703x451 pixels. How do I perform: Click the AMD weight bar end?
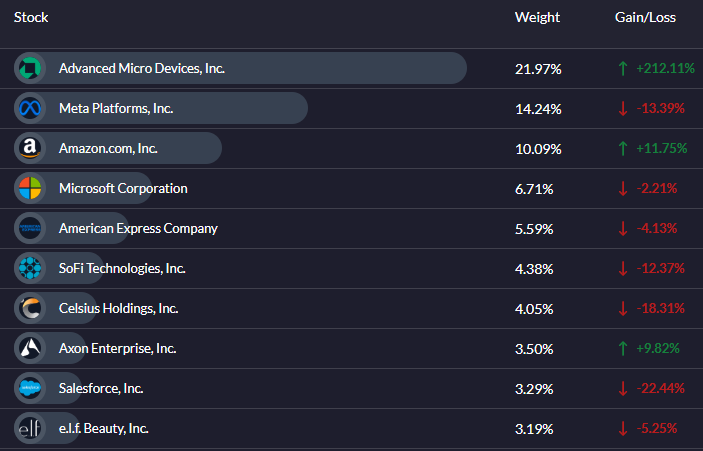457,68
